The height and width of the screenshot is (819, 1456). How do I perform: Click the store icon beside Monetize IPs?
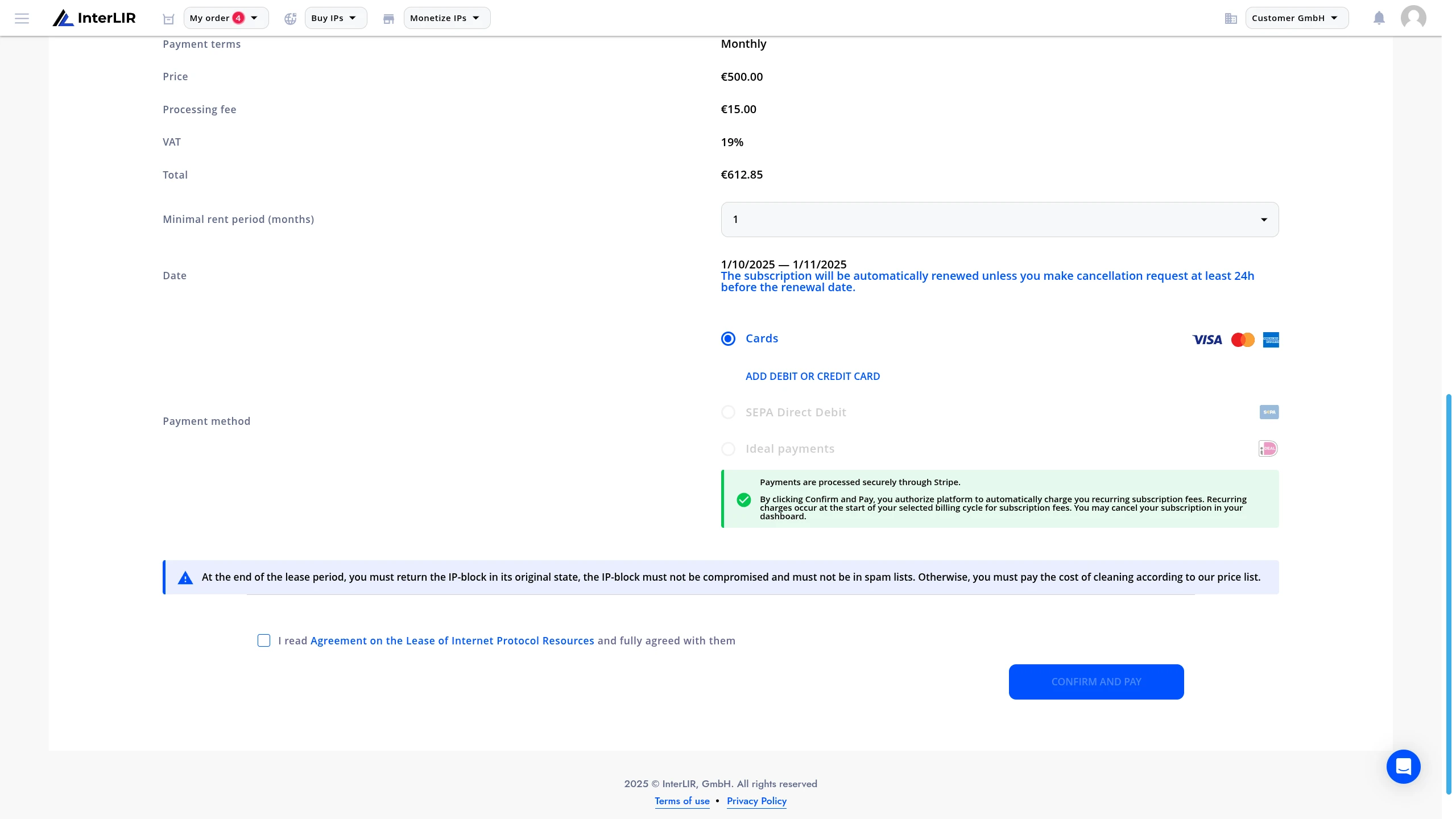pyautogui.click(x=388, y=19)
